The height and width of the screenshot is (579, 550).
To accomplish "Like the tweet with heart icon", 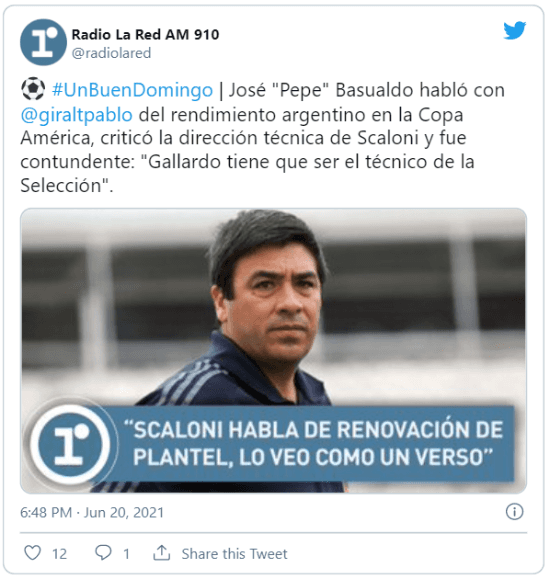I will pyautogui.click(x=33, y=553).
